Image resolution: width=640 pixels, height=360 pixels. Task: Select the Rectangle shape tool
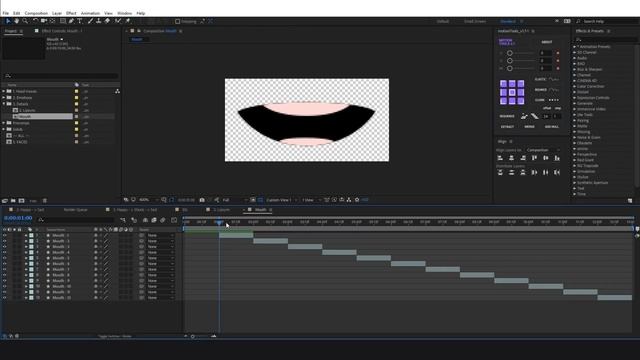pyautogui.click(x=62, y=21)
